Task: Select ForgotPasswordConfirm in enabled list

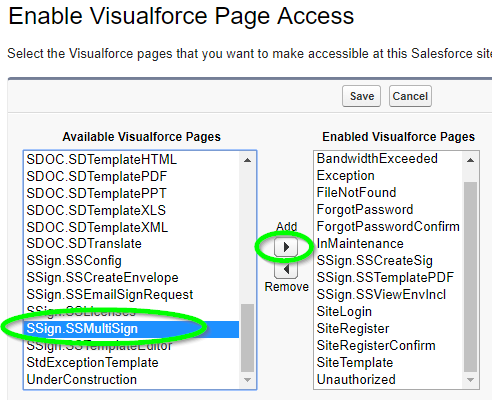Action: pos(389,227)
